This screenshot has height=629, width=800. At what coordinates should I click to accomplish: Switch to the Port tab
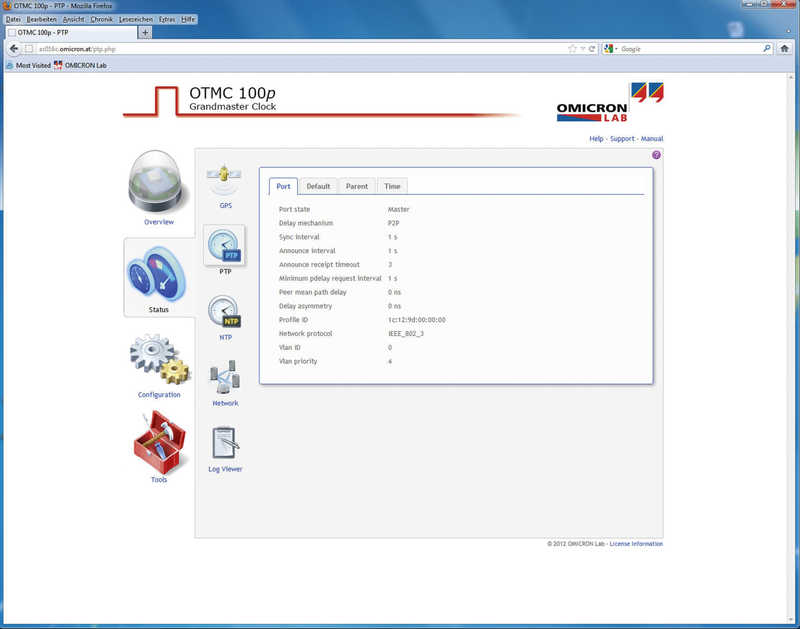click(x=283, y=186)
